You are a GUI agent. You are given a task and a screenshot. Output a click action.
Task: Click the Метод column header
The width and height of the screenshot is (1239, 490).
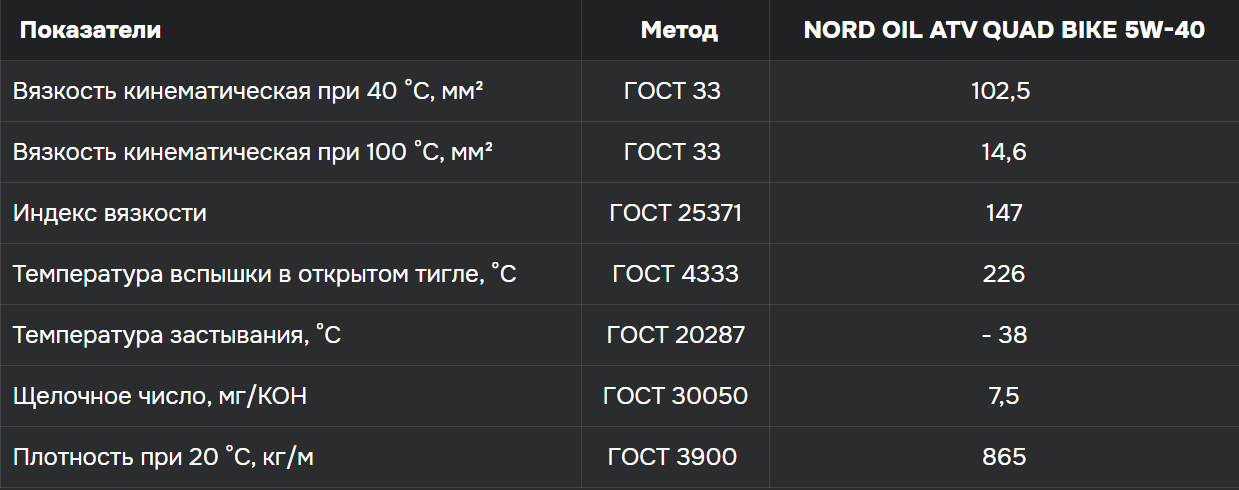pyautogui.click(x=679, y=30)
